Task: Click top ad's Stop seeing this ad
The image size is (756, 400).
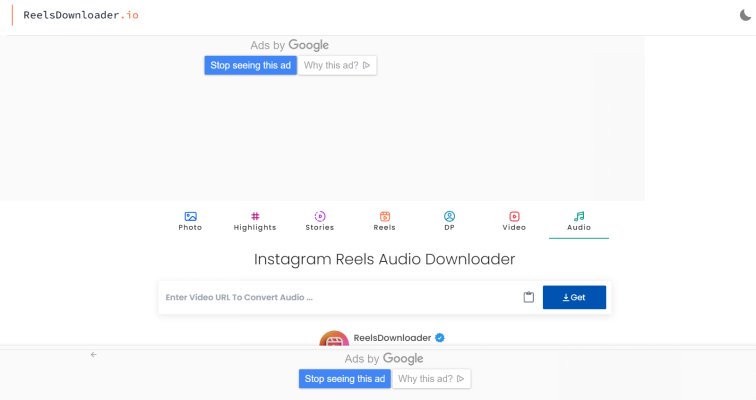Action: pos(250,66)
